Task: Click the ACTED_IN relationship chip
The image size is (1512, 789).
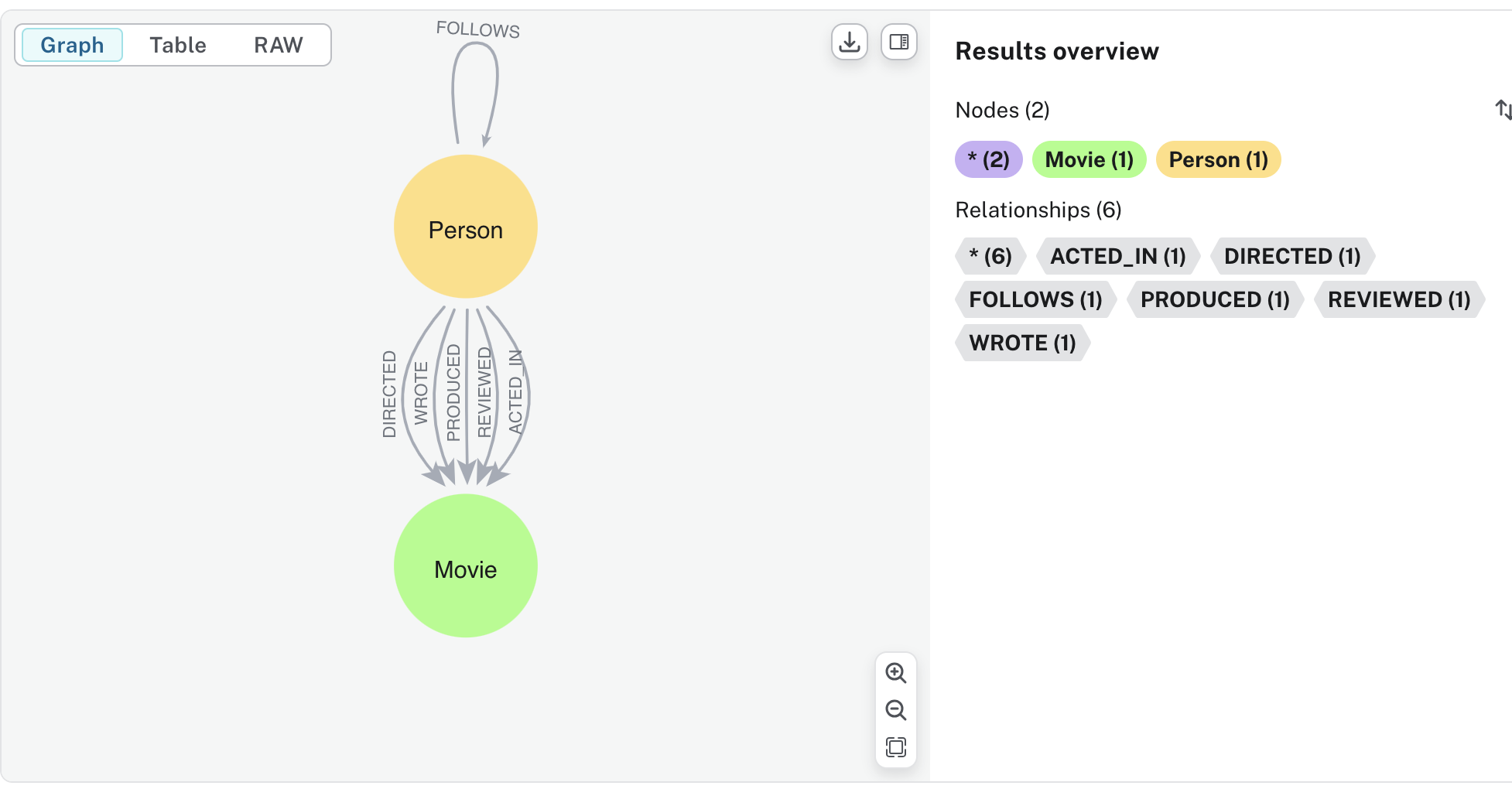Action: click(x=1118, y=256)
